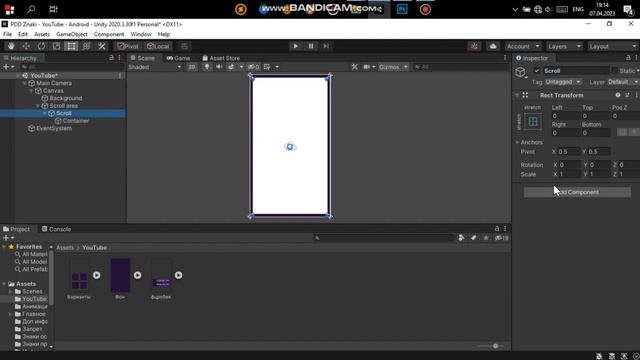
Task: Select All Materials favorite search
Action: [31, 254]
